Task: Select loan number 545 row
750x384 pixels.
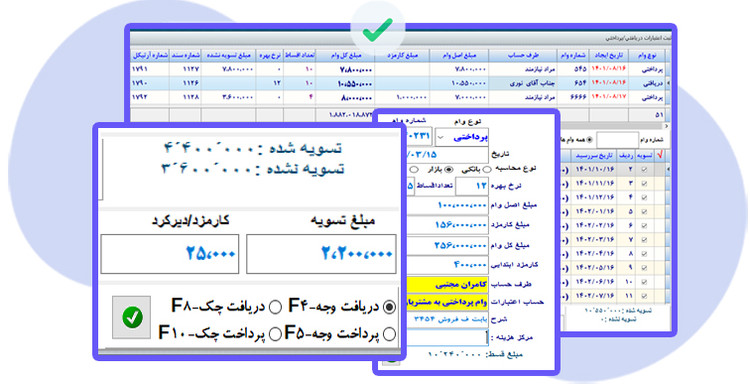Action: pos(399,69)
